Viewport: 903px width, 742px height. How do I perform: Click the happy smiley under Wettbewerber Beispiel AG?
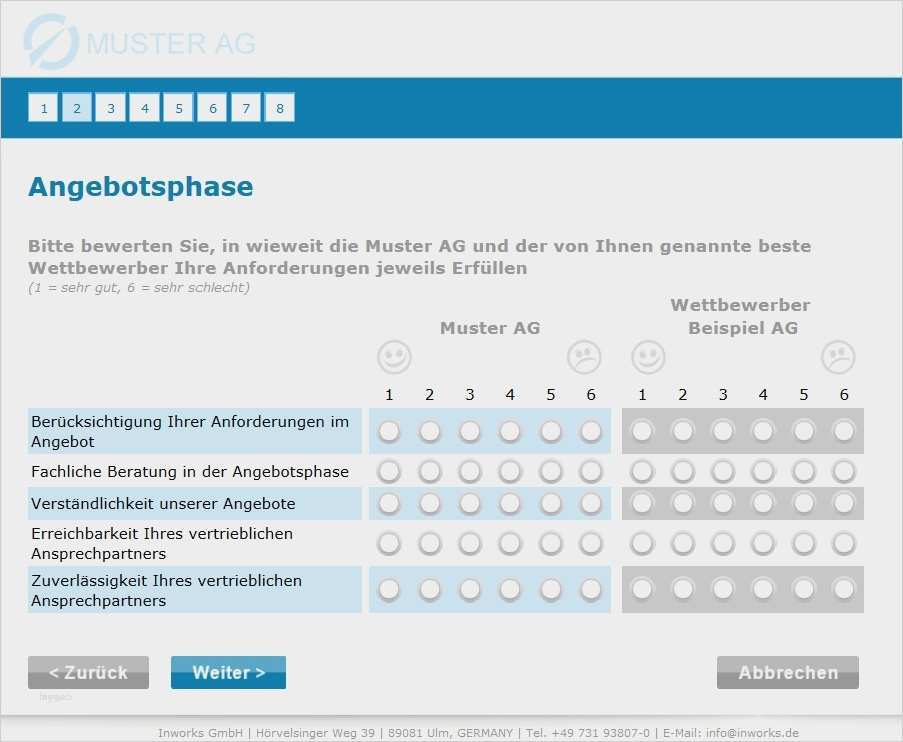point(648,357)
